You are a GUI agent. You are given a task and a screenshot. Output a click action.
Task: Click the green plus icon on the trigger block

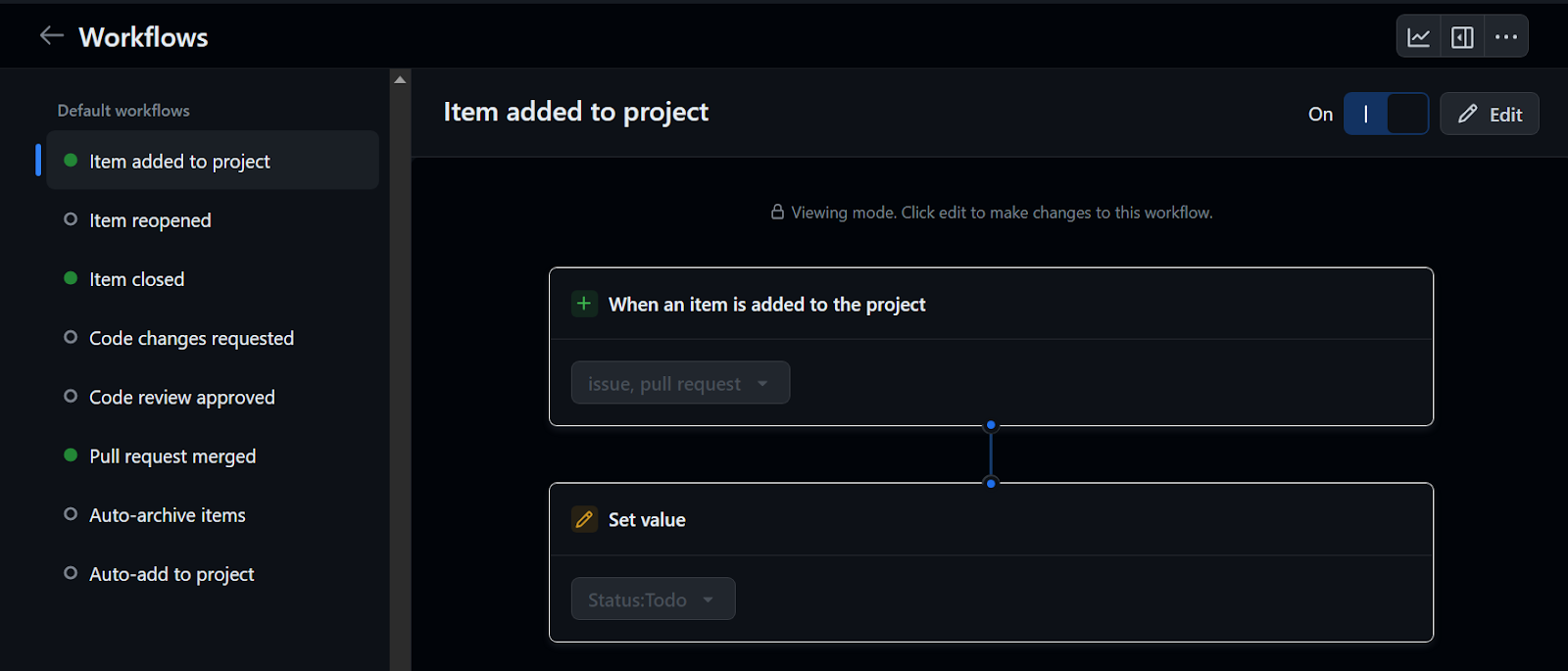584,304
